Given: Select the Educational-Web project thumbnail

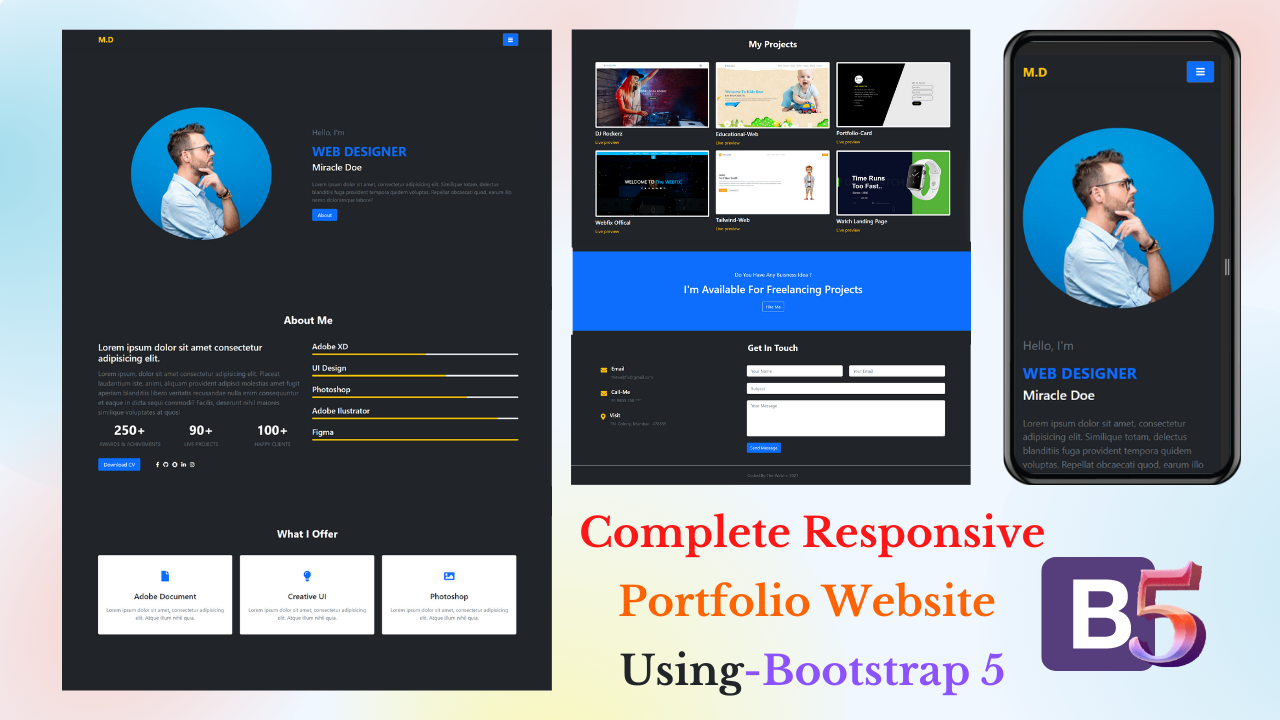Looking at the screenshot, I should 772,95.
